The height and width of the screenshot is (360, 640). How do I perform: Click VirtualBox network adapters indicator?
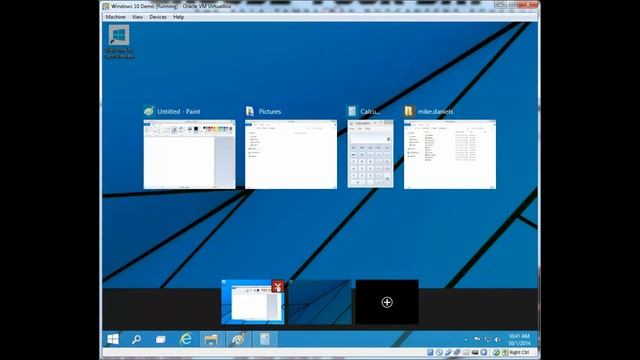tap(457, 352)
